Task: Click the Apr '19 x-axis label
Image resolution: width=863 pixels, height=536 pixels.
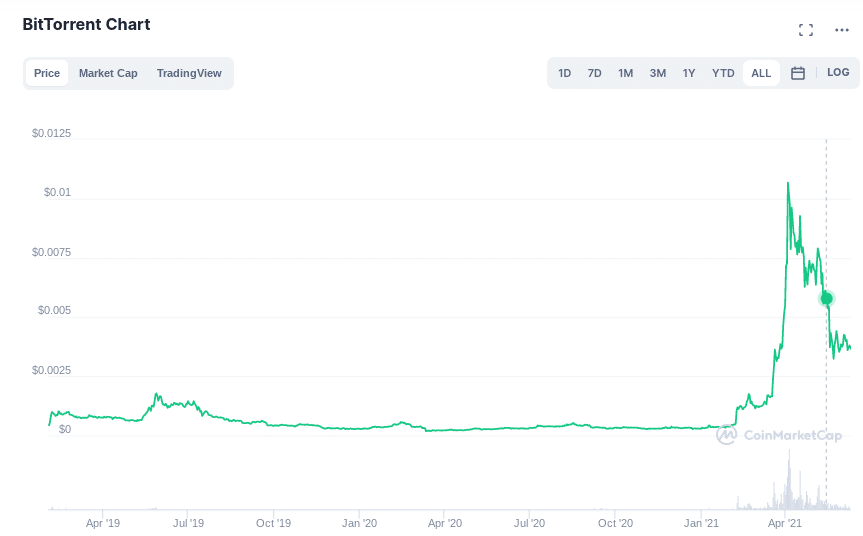Action: 103,523
